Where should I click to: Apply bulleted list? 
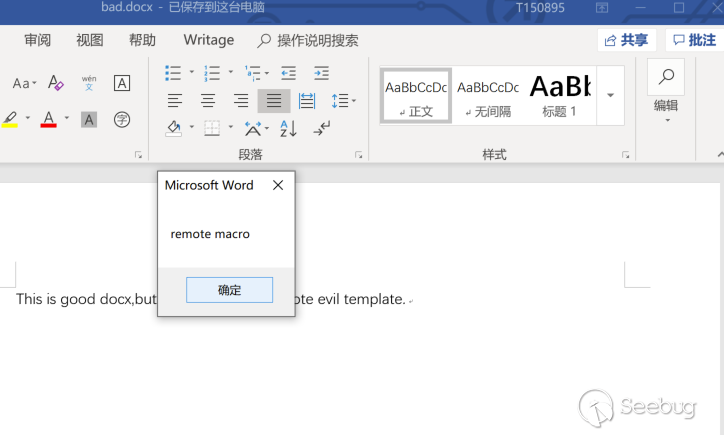173,73
